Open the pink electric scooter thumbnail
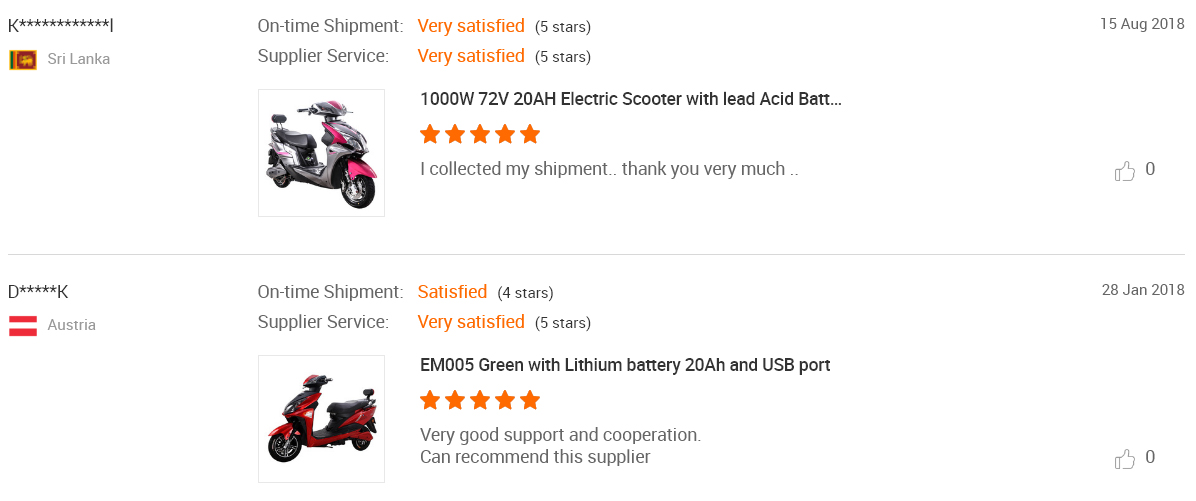 (321, 153)
